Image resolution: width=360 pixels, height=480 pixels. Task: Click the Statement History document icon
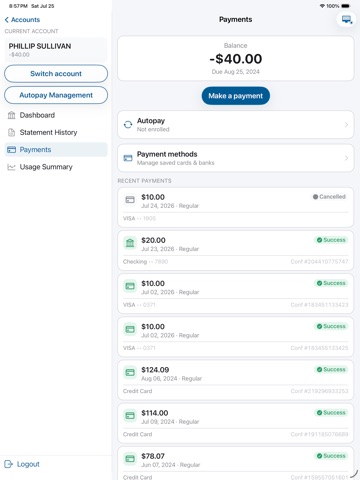point(11,133)
